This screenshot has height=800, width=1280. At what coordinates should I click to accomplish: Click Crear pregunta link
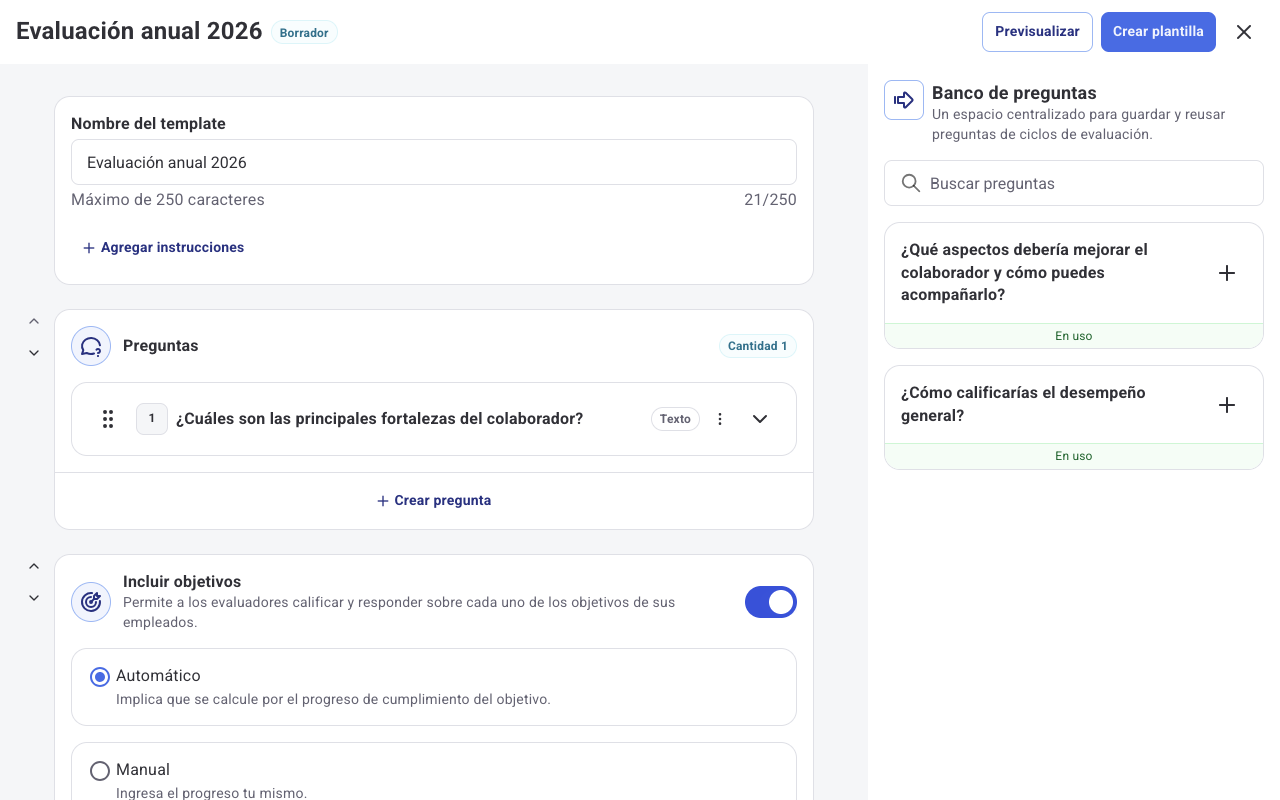pyautogui.click(x=434, y=500)
